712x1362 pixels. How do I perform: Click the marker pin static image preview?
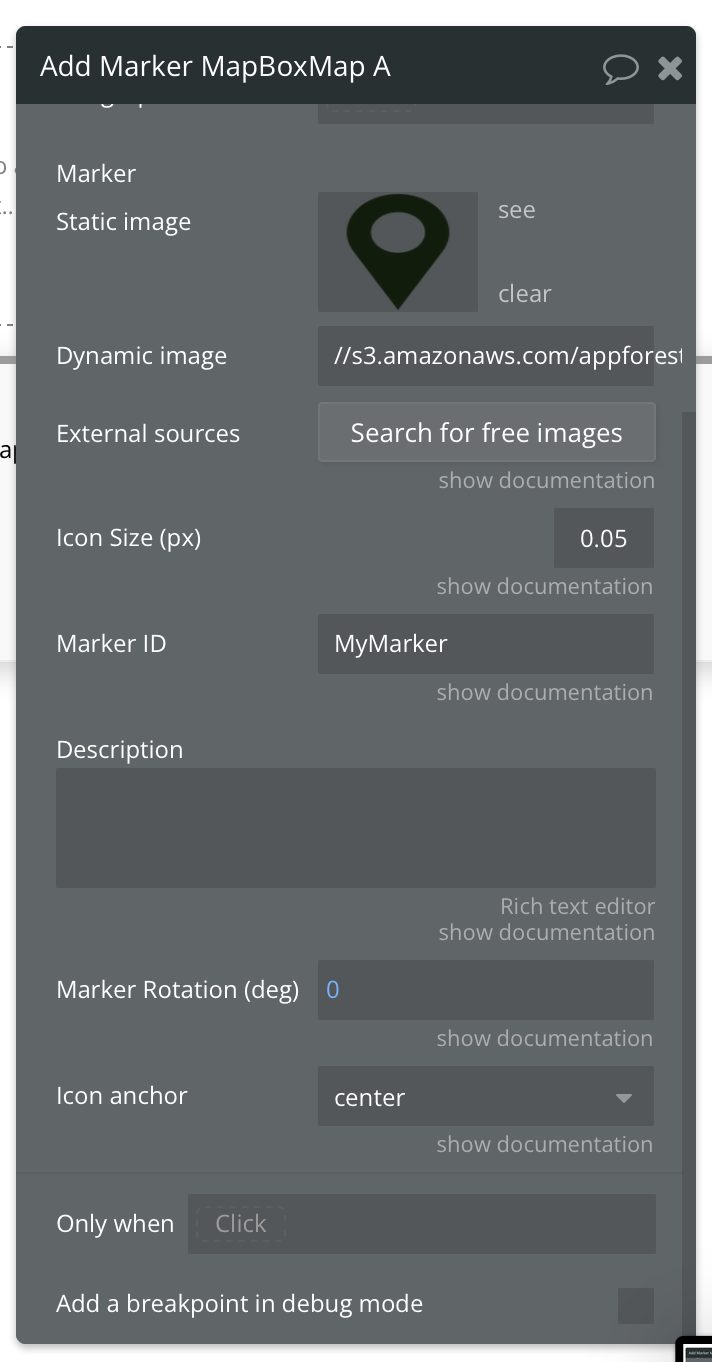[397, 251]
